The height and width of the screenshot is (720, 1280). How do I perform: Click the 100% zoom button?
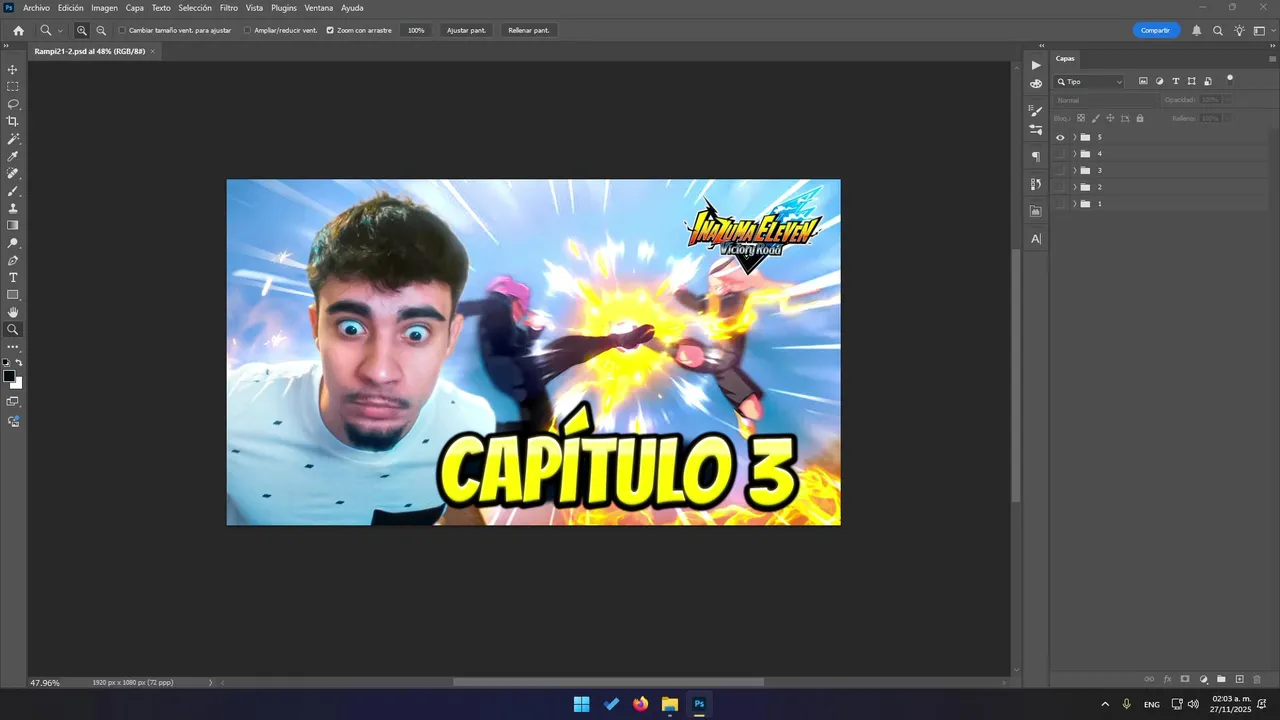point(416,31)
